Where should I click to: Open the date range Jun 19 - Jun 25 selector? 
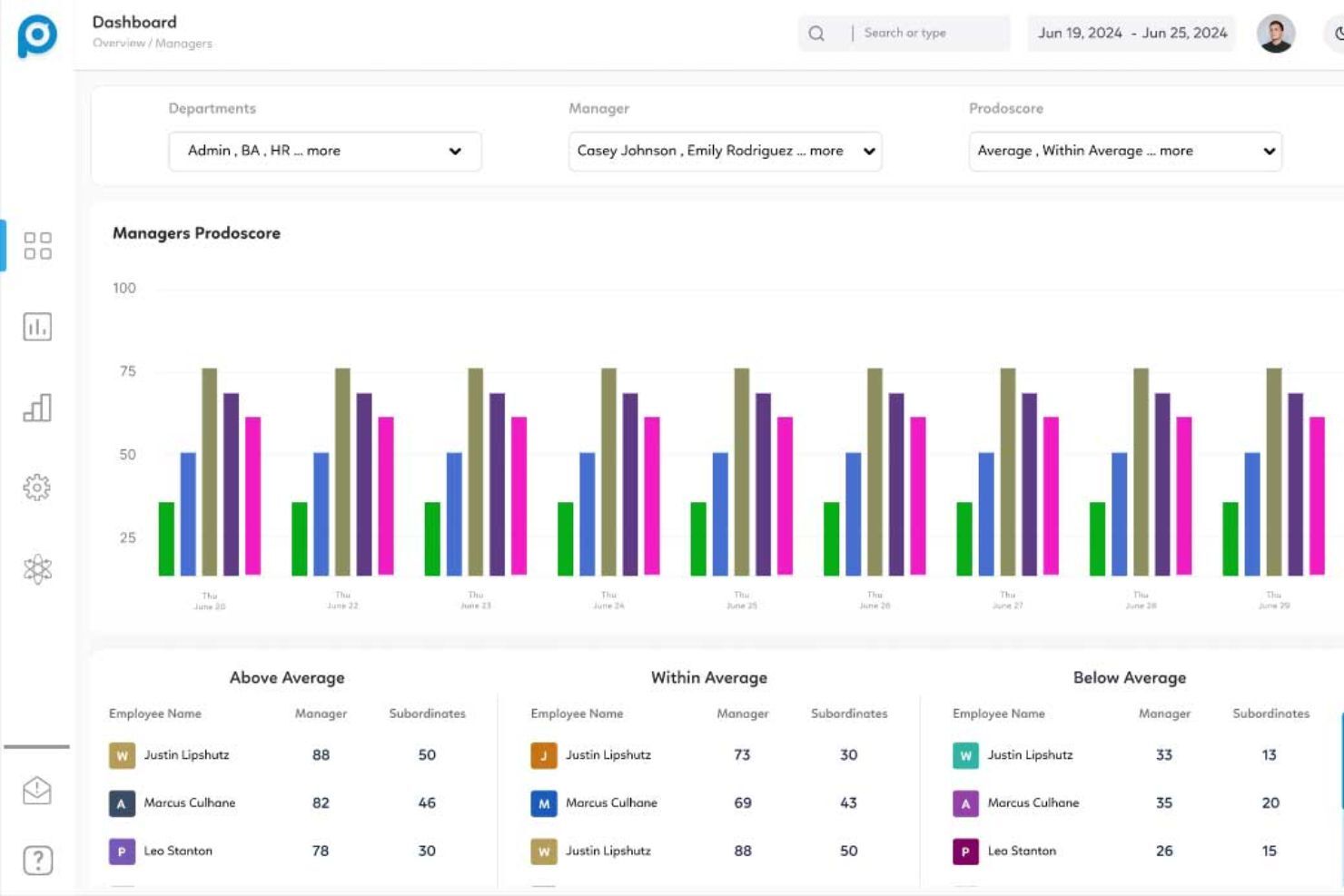1131,33
